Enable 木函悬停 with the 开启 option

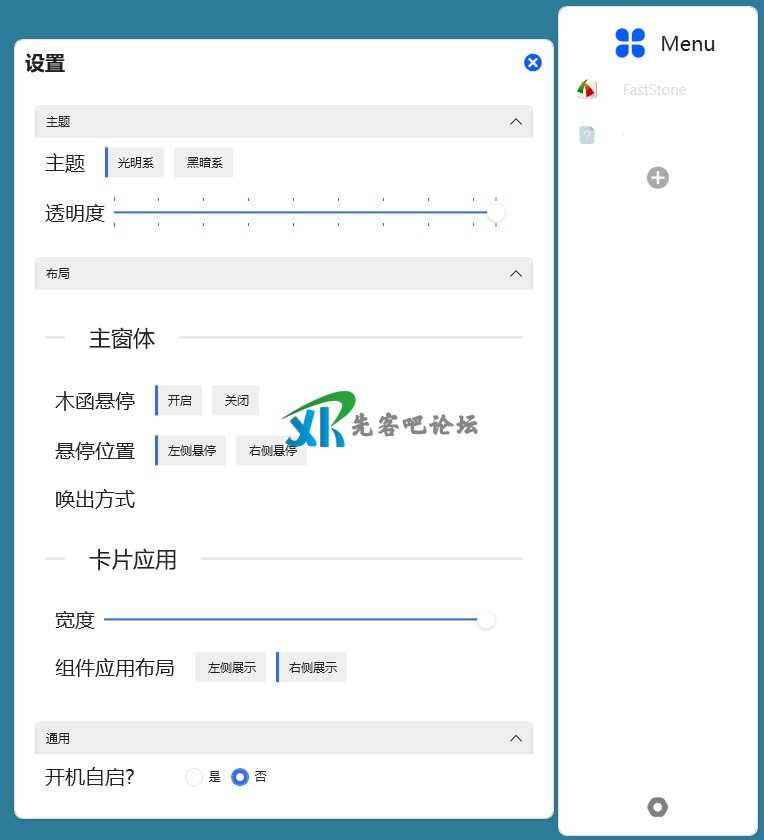point(180,401)
